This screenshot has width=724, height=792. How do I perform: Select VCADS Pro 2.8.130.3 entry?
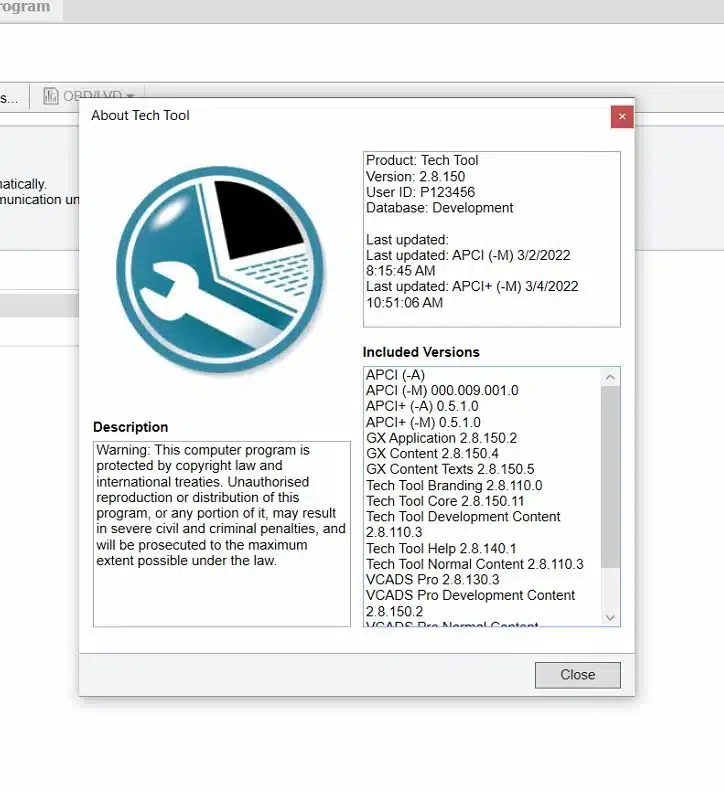coord(432,580)
